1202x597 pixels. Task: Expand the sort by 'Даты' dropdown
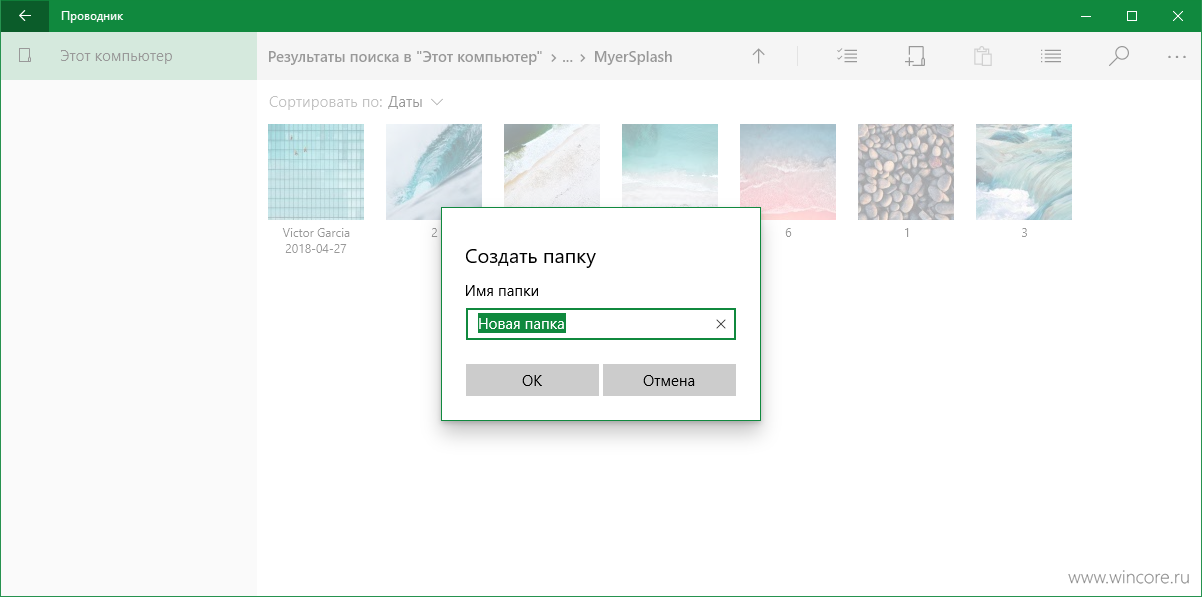[416, 102]
